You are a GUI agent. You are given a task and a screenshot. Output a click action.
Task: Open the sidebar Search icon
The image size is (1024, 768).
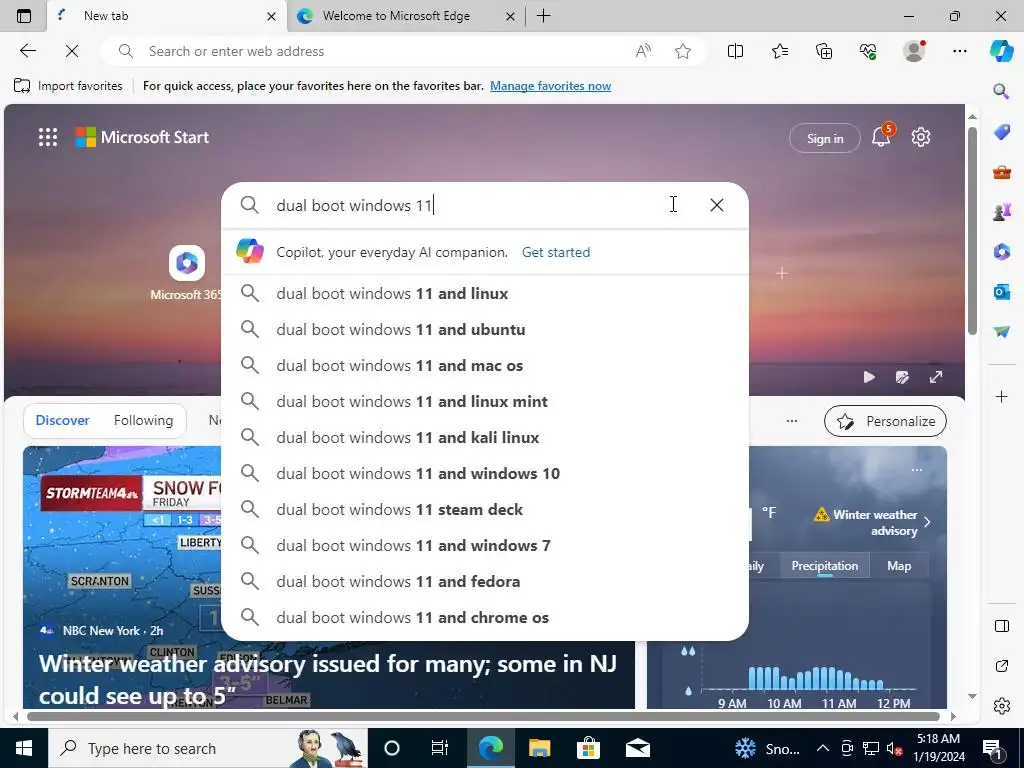[x=1001, y=91]
